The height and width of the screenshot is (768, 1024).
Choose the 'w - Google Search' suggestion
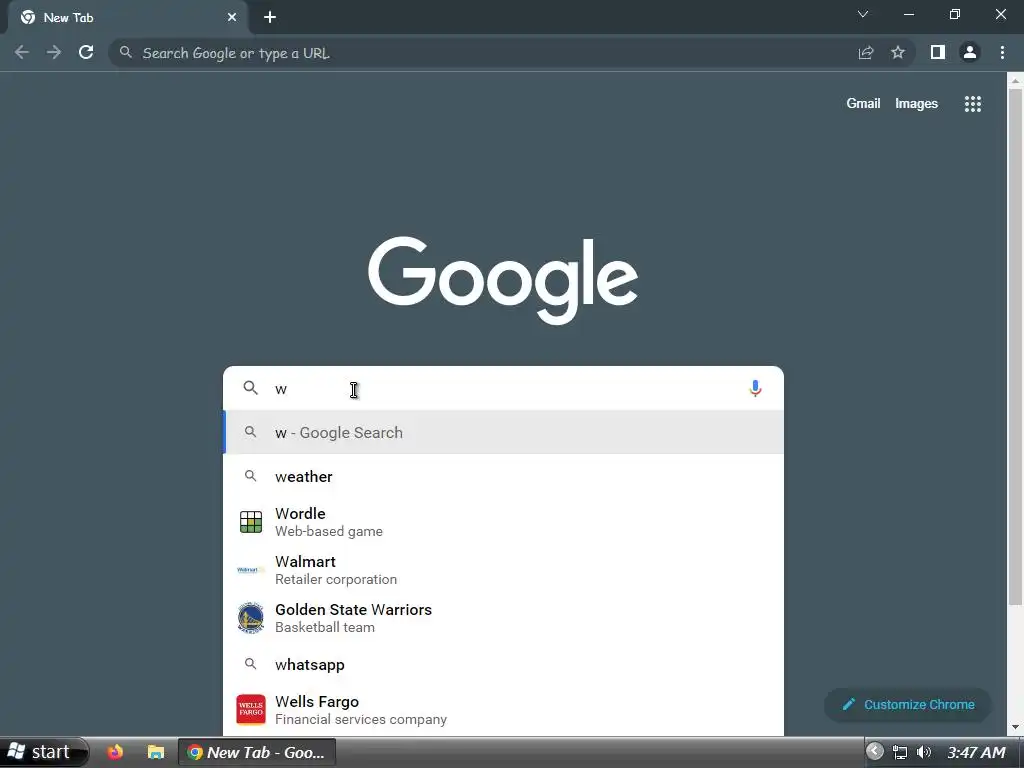click(x=504, y=432)
